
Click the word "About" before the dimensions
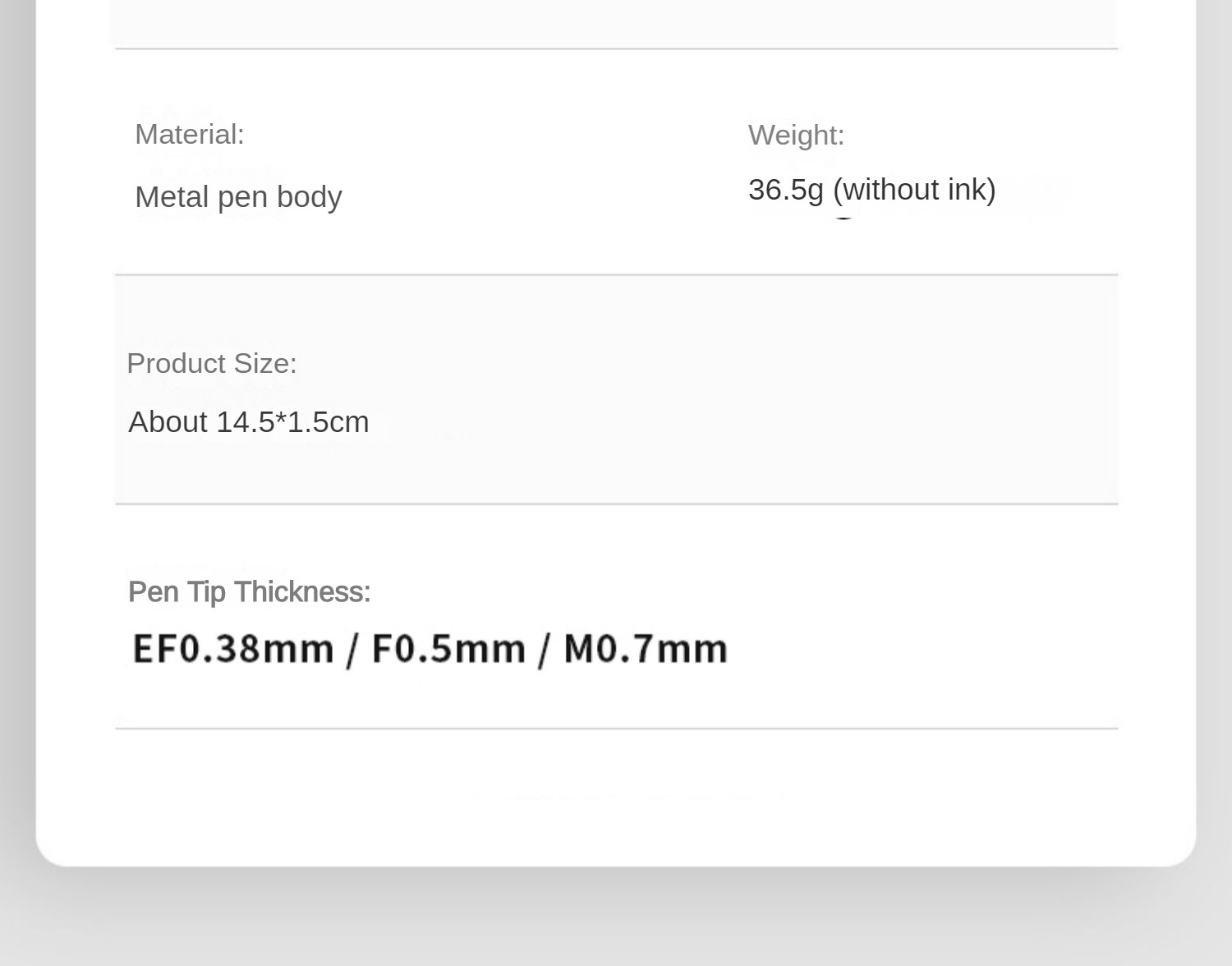pos(168,422)
